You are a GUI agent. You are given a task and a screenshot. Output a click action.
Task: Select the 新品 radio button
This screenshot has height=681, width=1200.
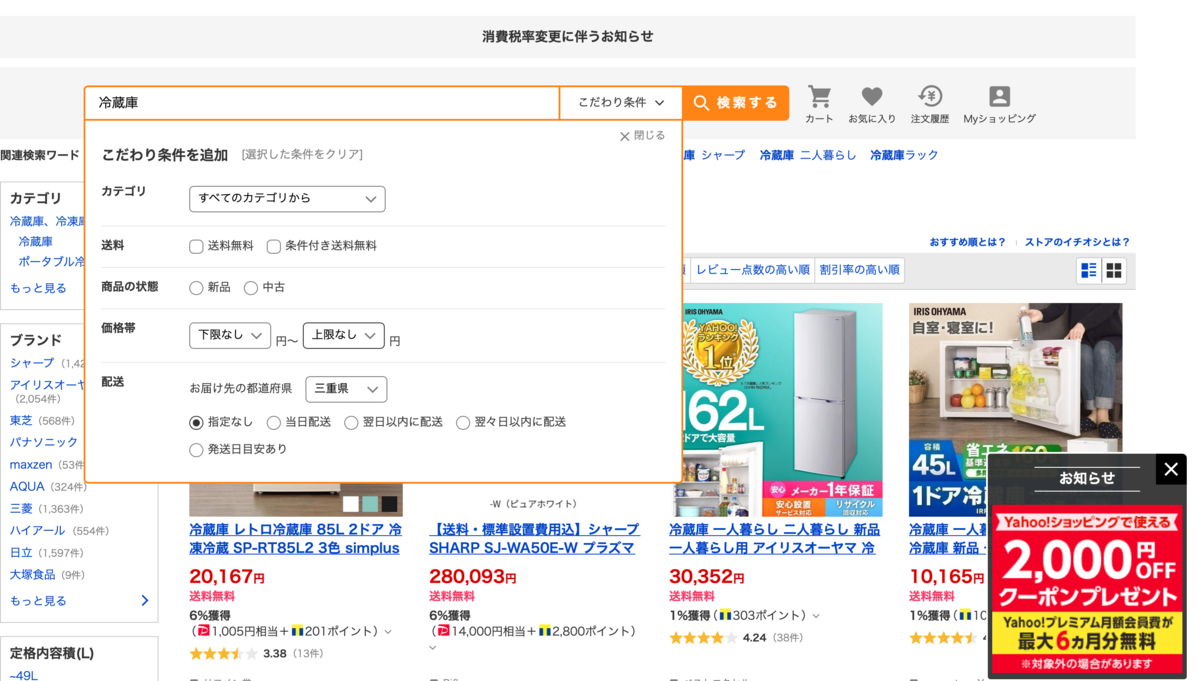196,288
